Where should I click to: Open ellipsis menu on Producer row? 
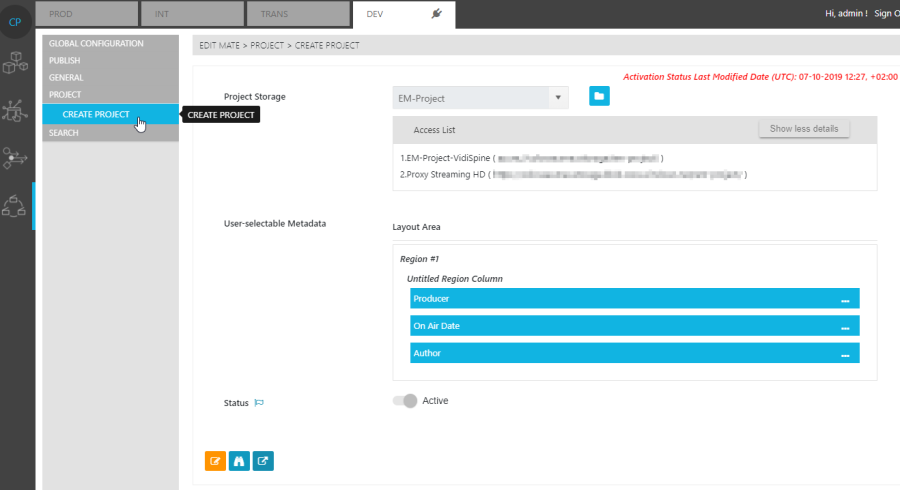point(845,300)
